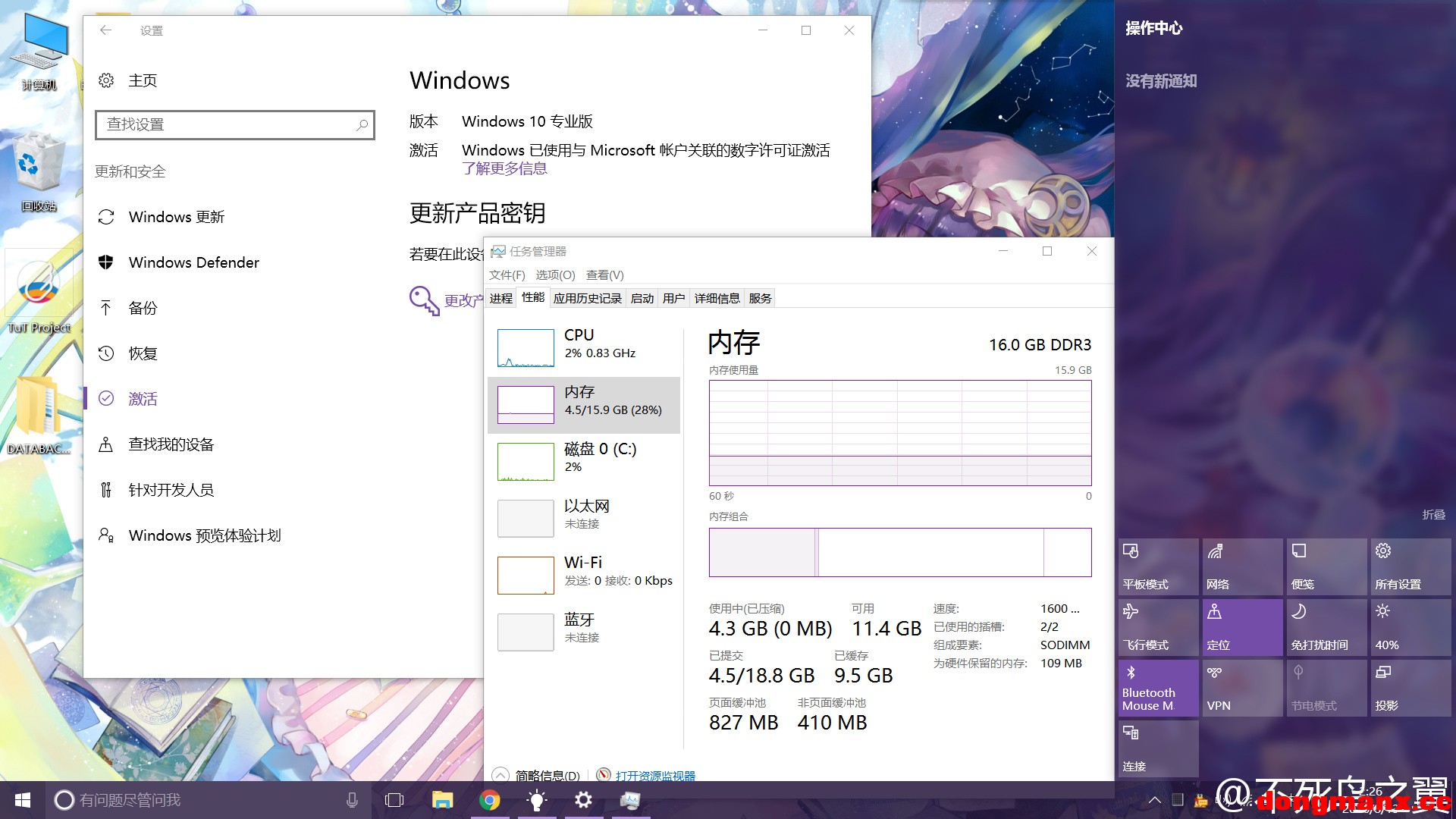The height and width of the screenshot is (819, 1456).
Task: Toggle Airplane mode tile
Action: pos(1158,627)
